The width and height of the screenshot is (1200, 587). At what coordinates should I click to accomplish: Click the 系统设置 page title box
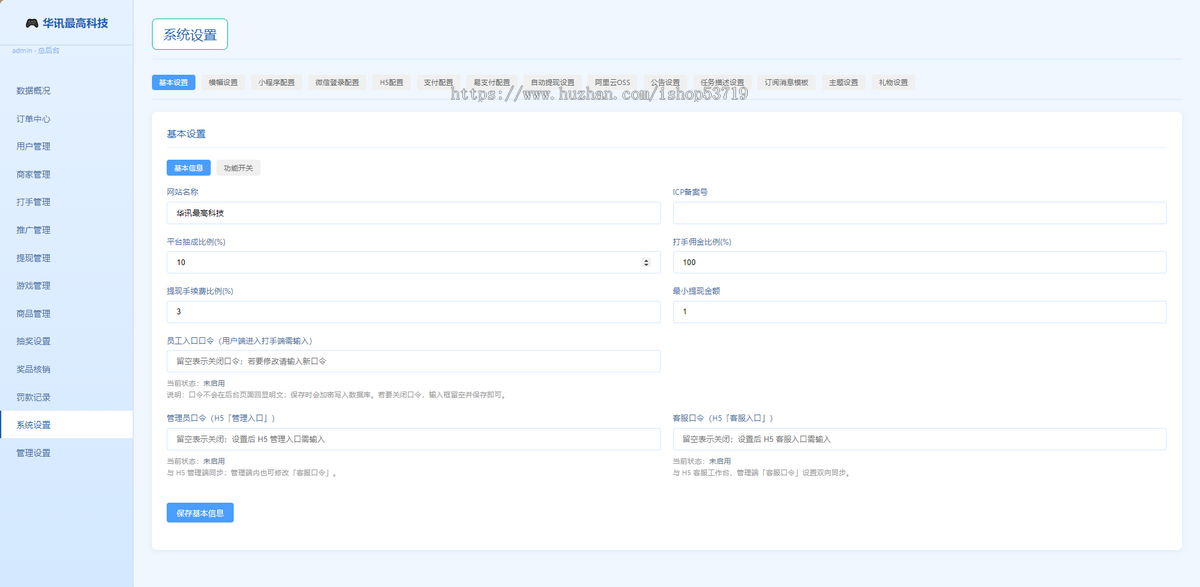tap(190, 34)
